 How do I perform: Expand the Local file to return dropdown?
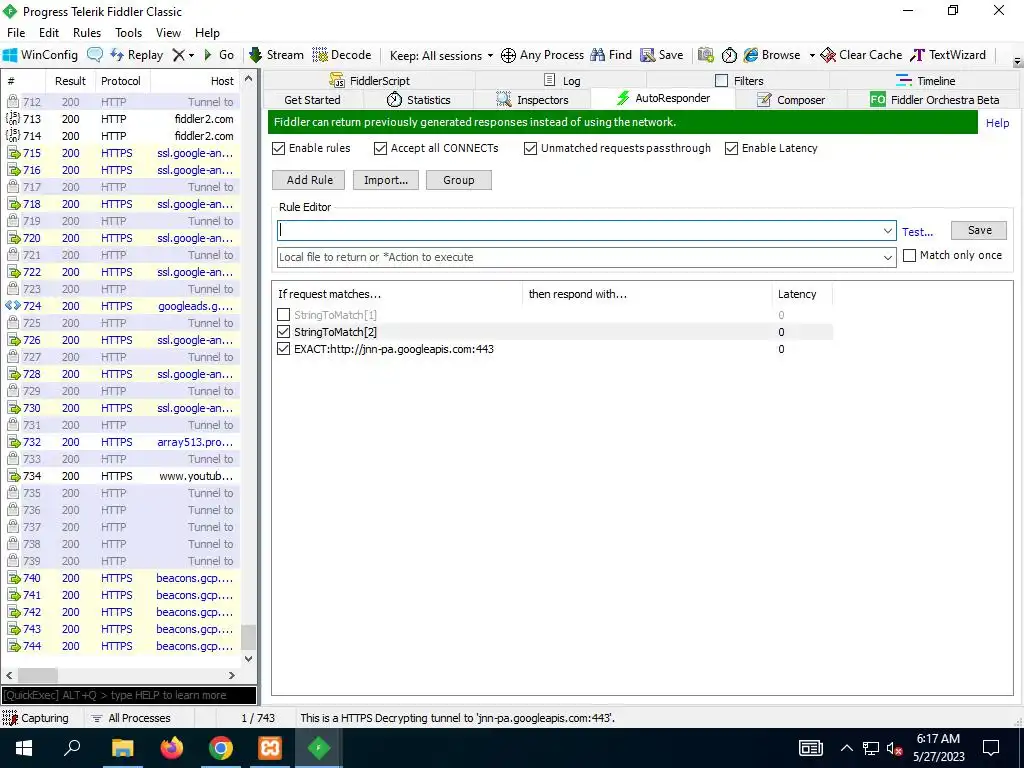[888, 257]
